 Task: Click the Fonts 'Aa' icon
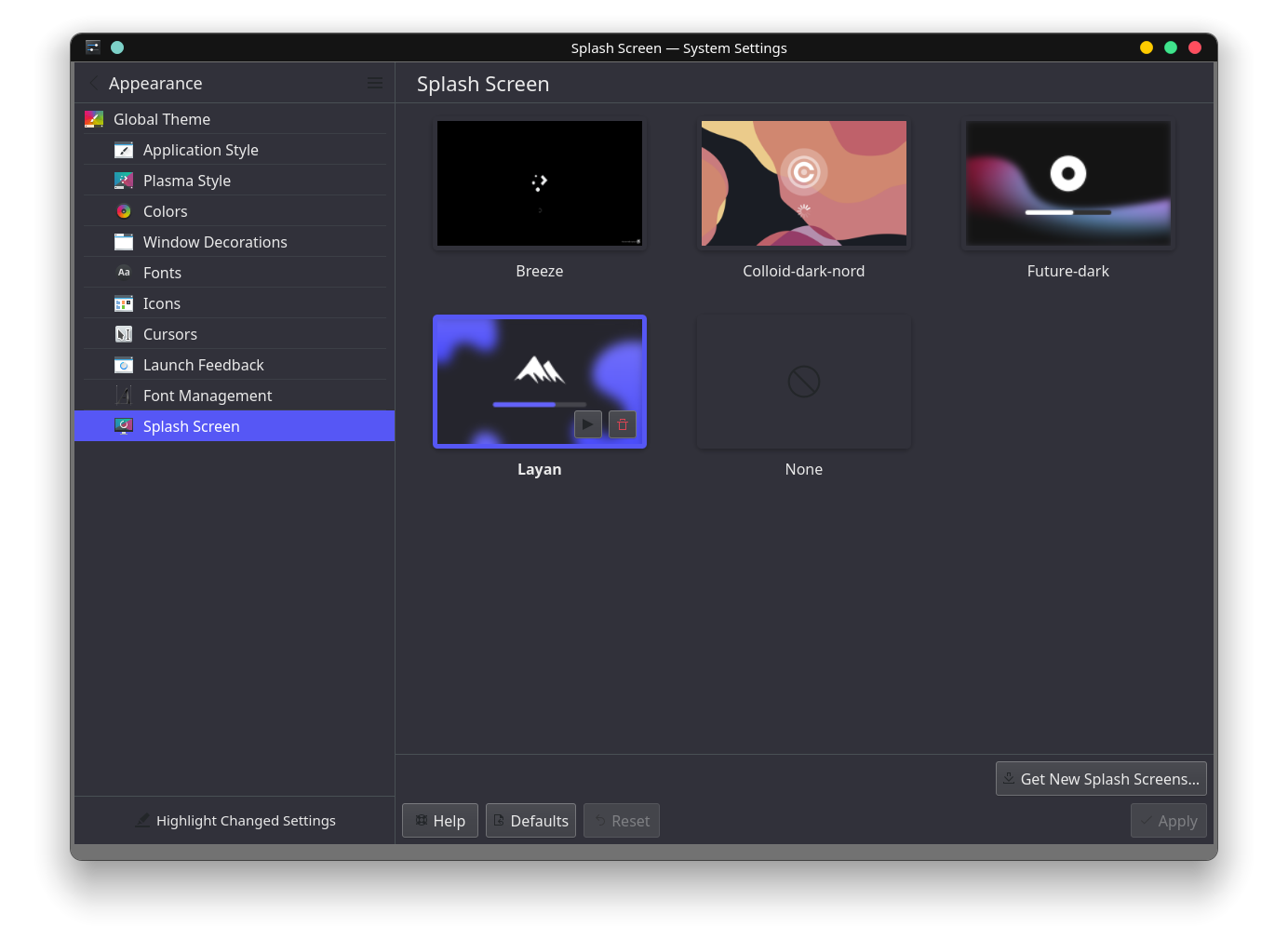click(x=124, y=272)
